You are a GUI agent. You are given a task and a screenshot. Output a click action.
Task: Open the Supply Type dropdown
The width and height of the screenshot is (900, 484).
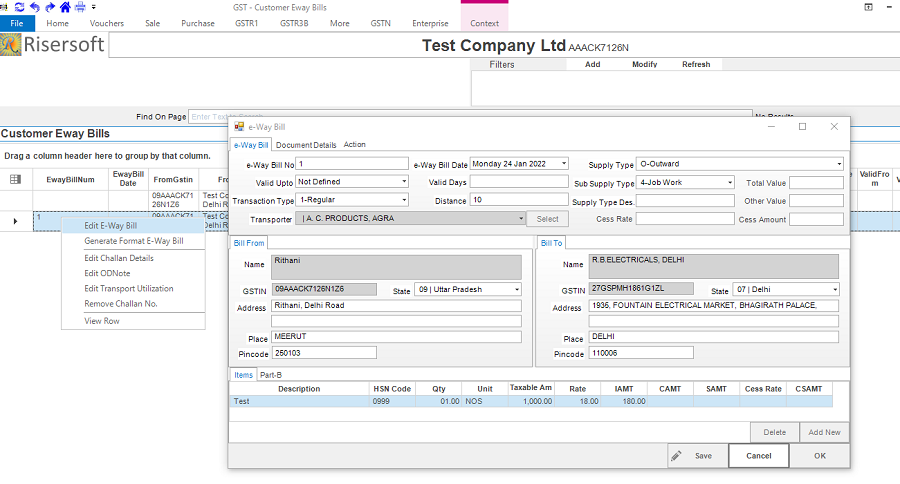838,164
